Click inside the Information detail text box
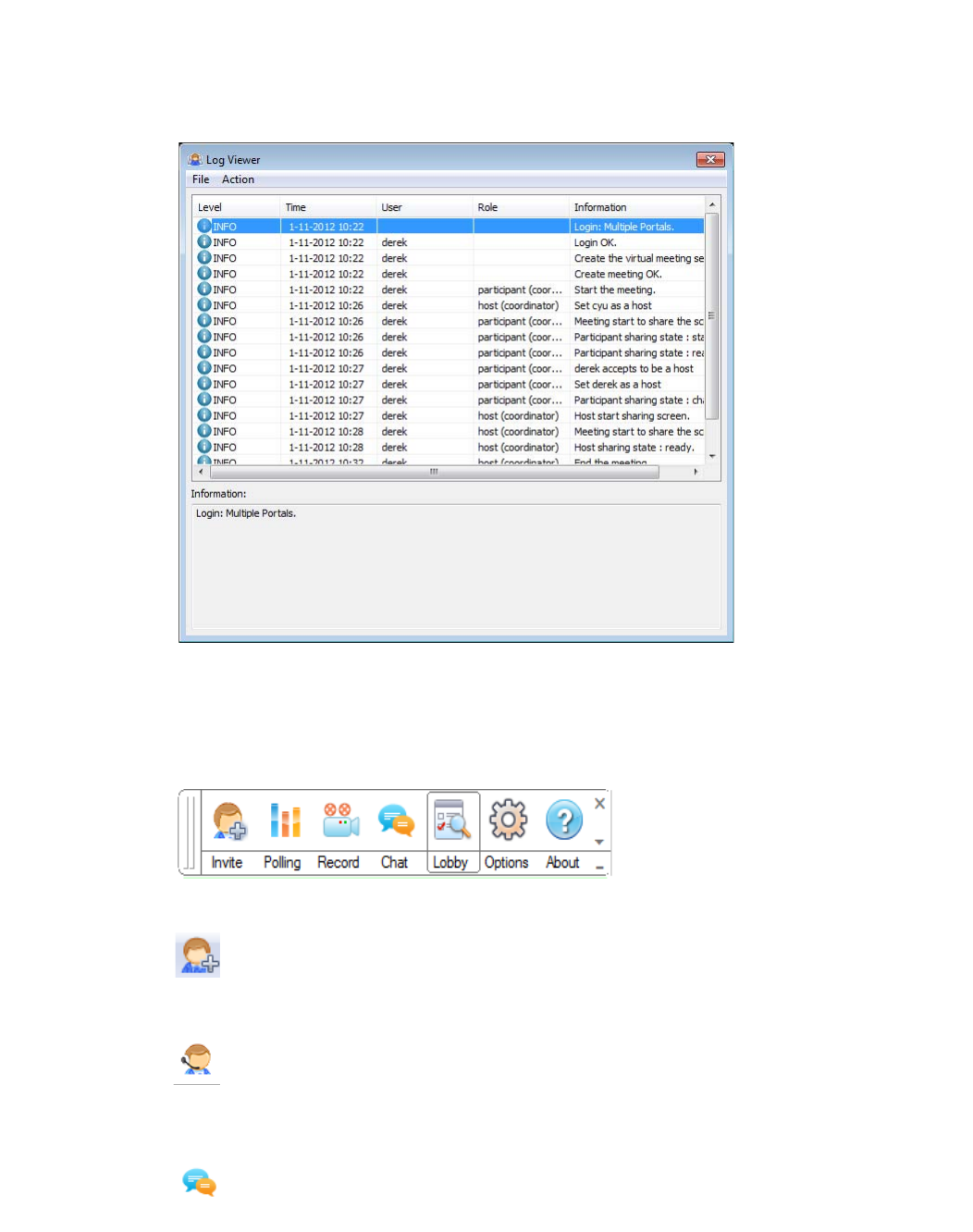This screenshot has height=1232, width=973. (x=456, y=567)
